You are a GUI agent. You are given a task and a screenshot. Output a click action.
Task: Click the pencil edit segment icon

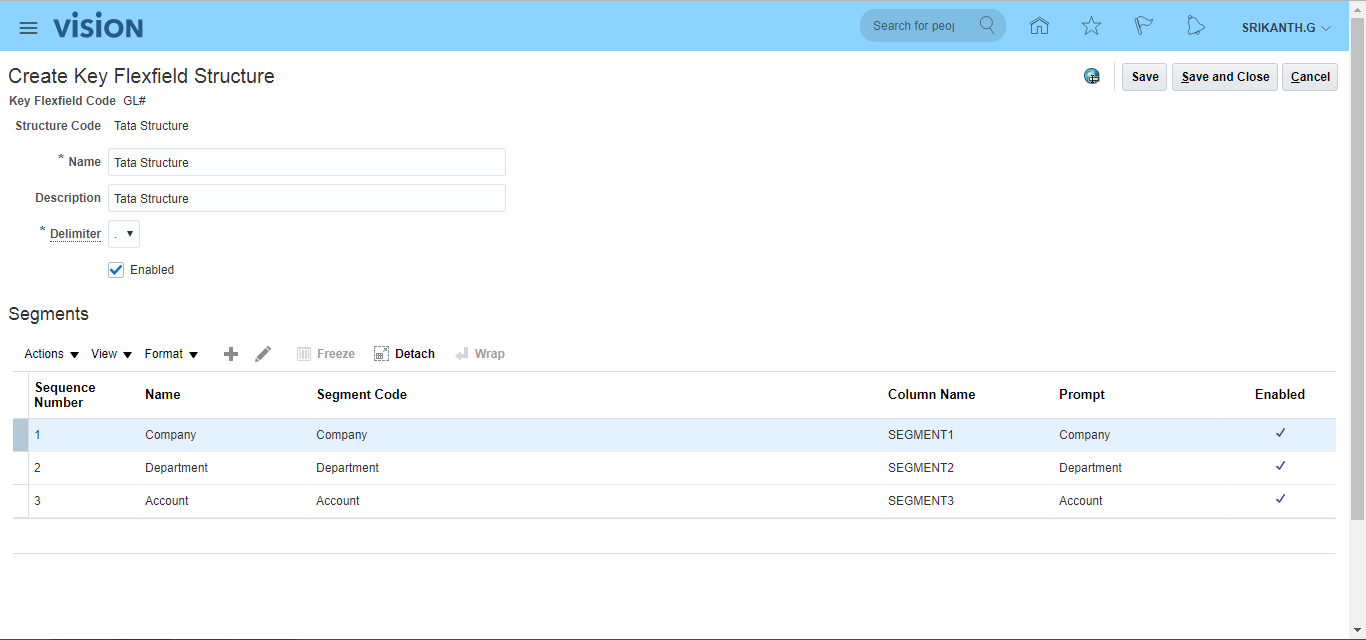point(263,354)
